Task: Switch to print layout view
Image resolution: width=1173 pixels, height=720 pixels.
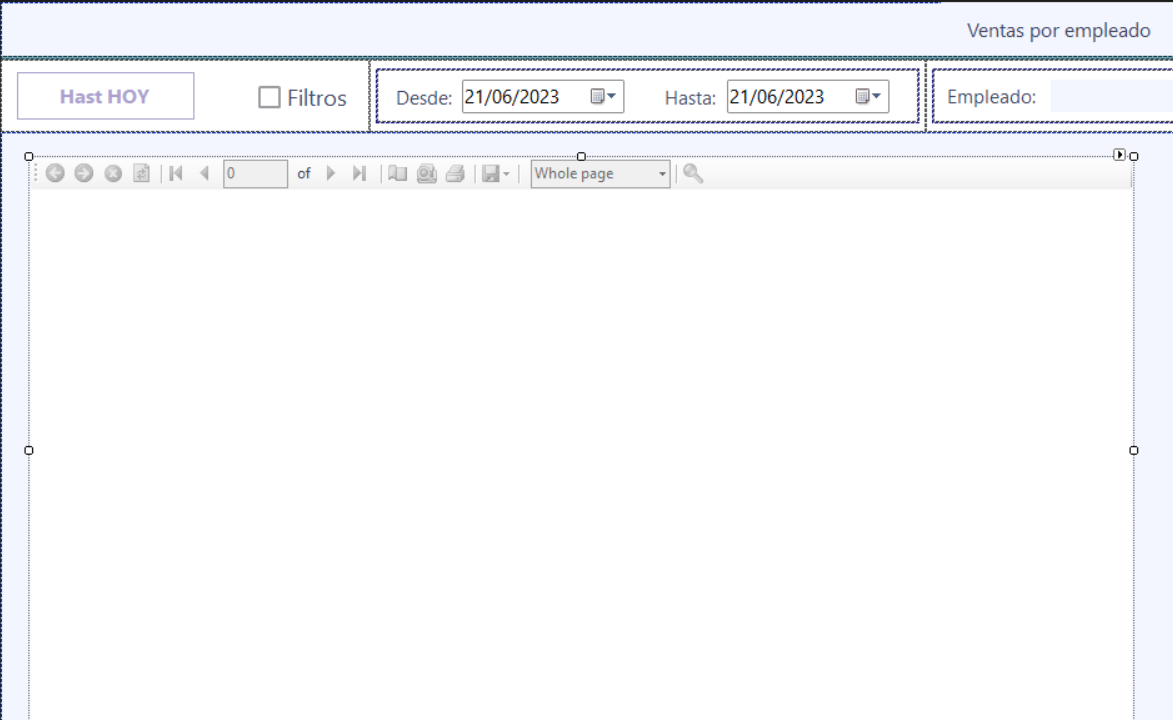Action: 427,174
